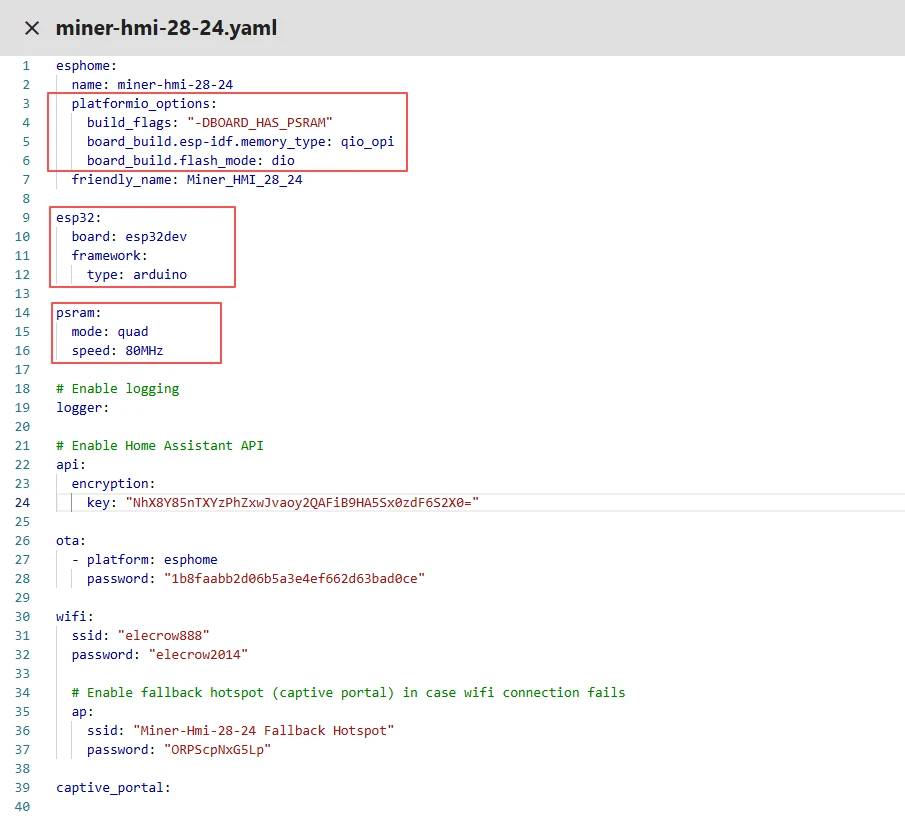Click the wifi password "elecrow2014" value
This screenshot has width=905, height=822.
coord(198,655)
